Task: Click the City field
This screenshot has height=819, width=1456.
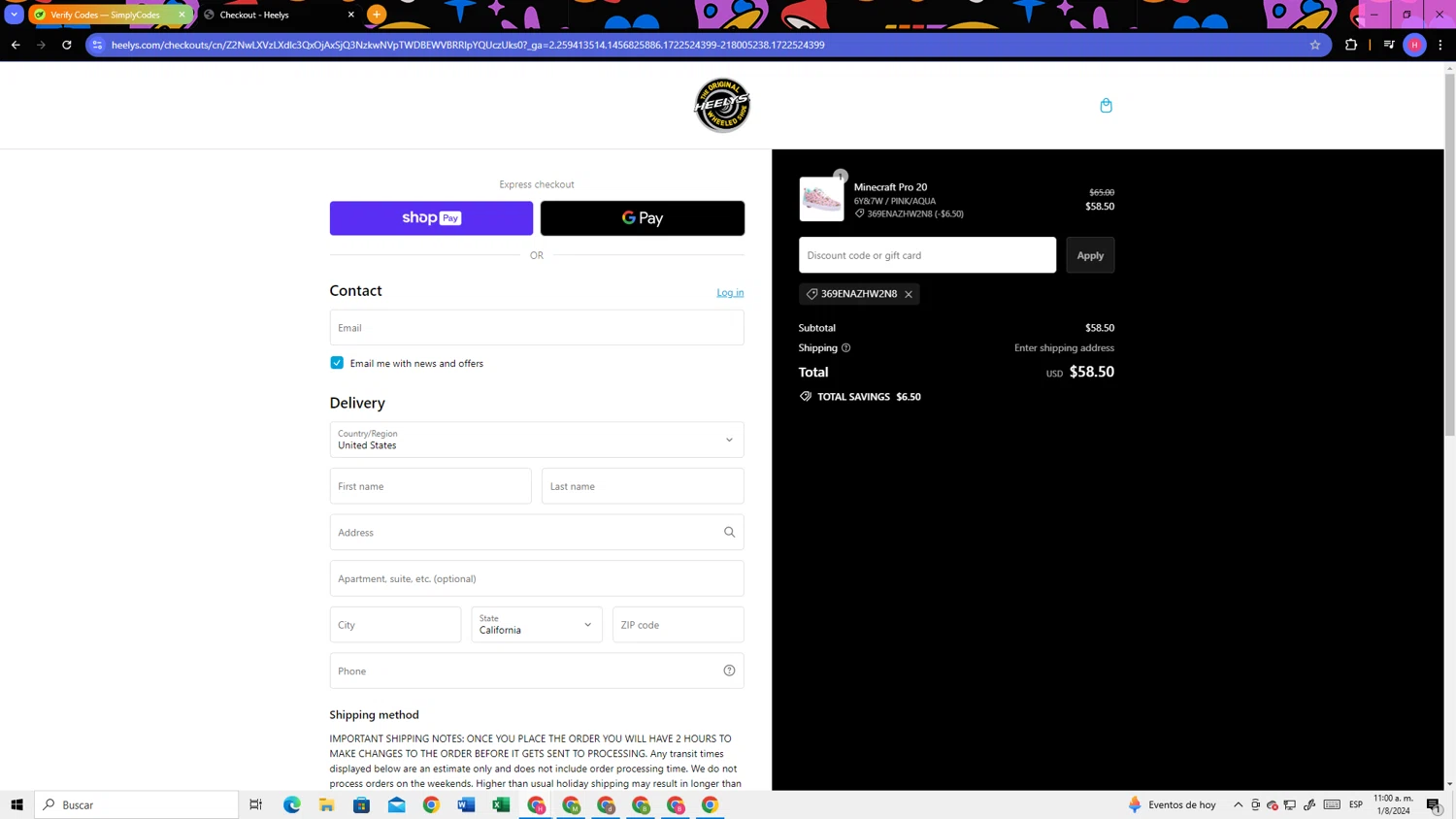Action: [x=395, y=625]
